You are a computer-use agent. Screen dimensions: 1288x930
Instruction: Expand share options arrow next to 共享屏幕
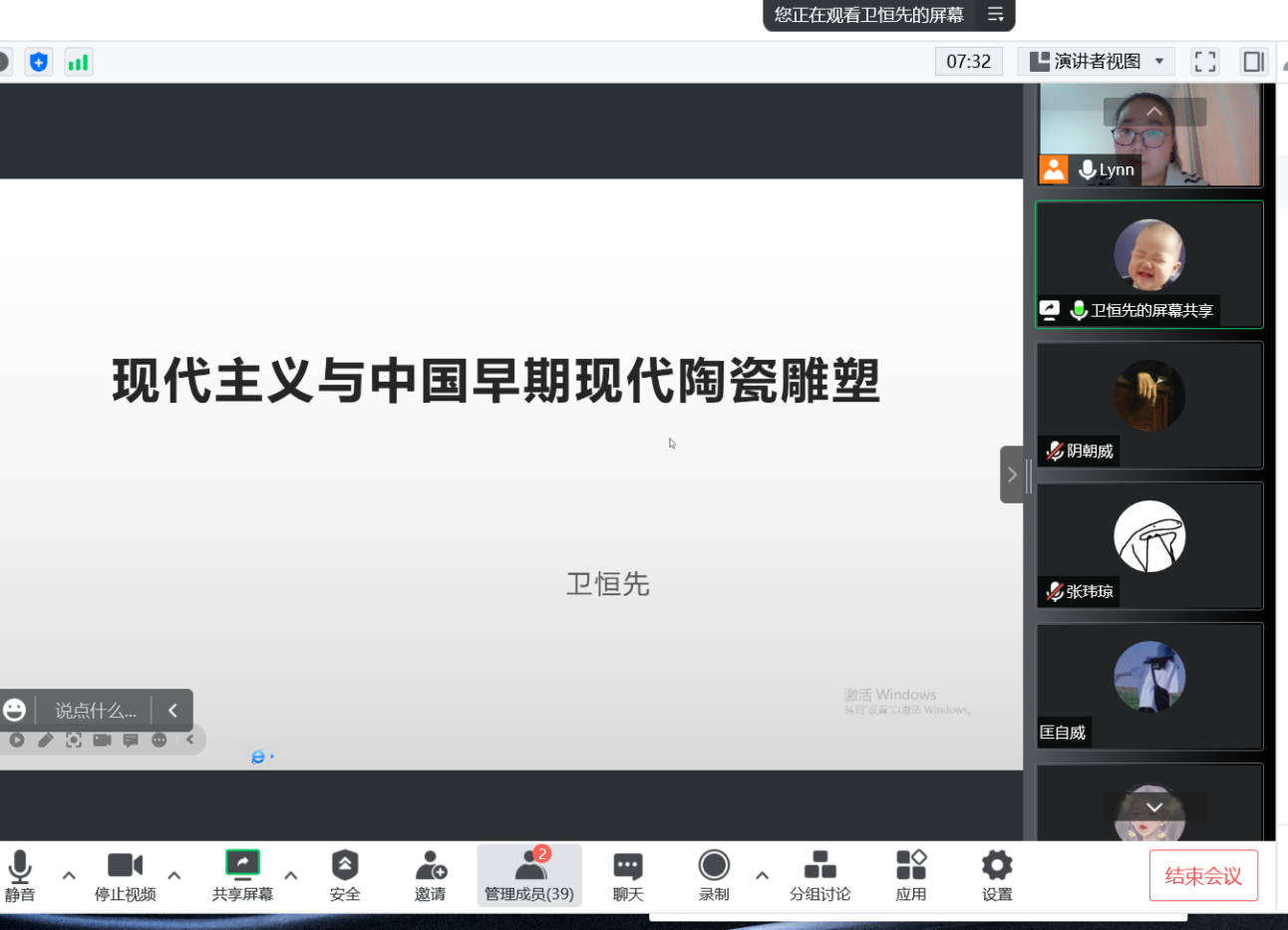(x=291, y=875)
